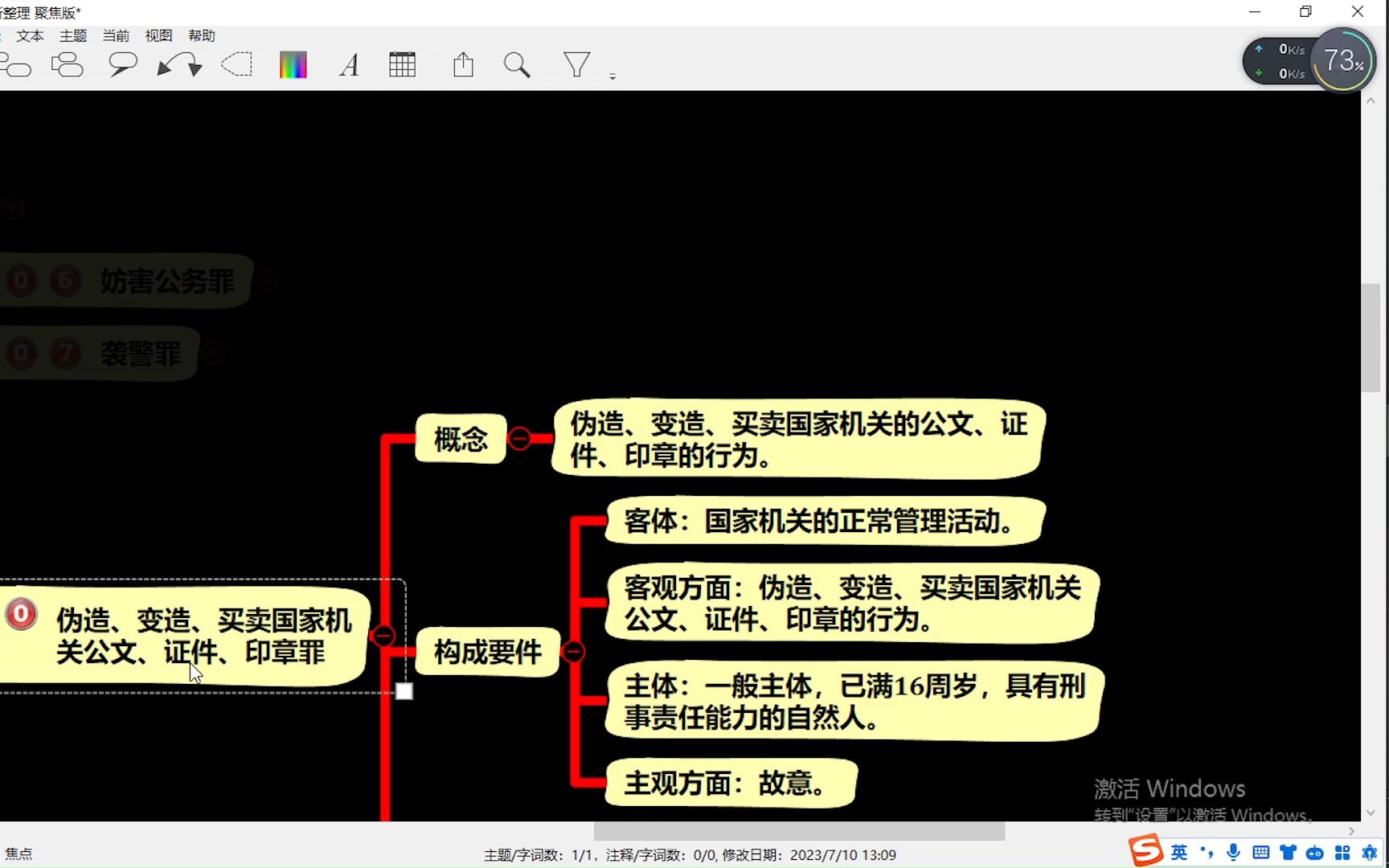The width and height of the screenshot is (1389, 868).
Task: Click the Sogou game controller icon
Action: click(1315, 853)
